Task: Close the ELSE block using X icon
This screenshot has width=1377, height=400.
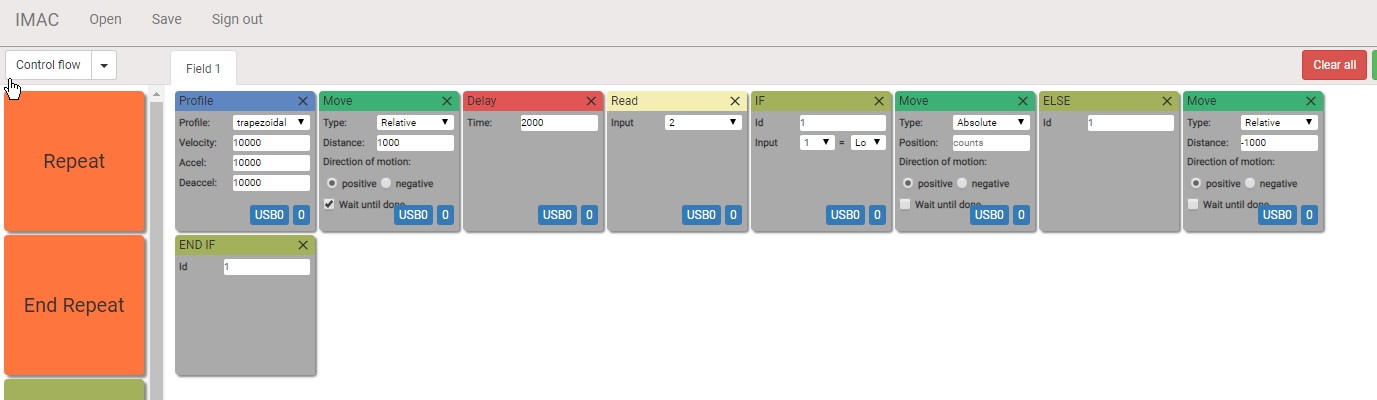Action: (1167, 101)
